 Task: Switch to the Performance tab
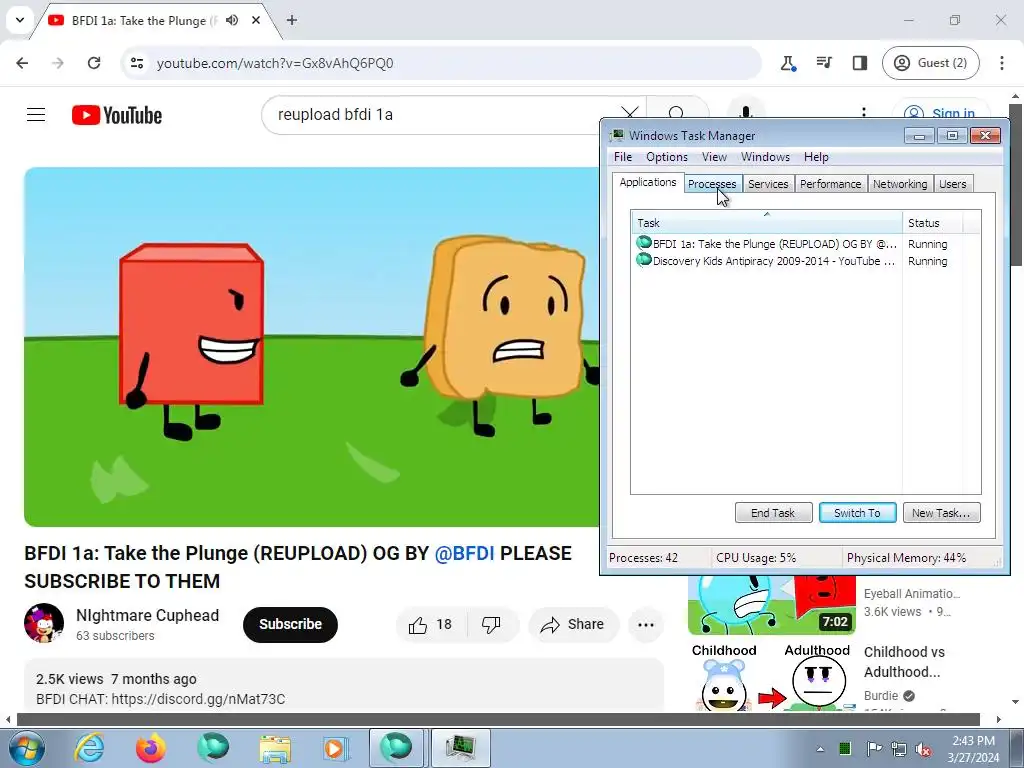(x=831, y=184)
